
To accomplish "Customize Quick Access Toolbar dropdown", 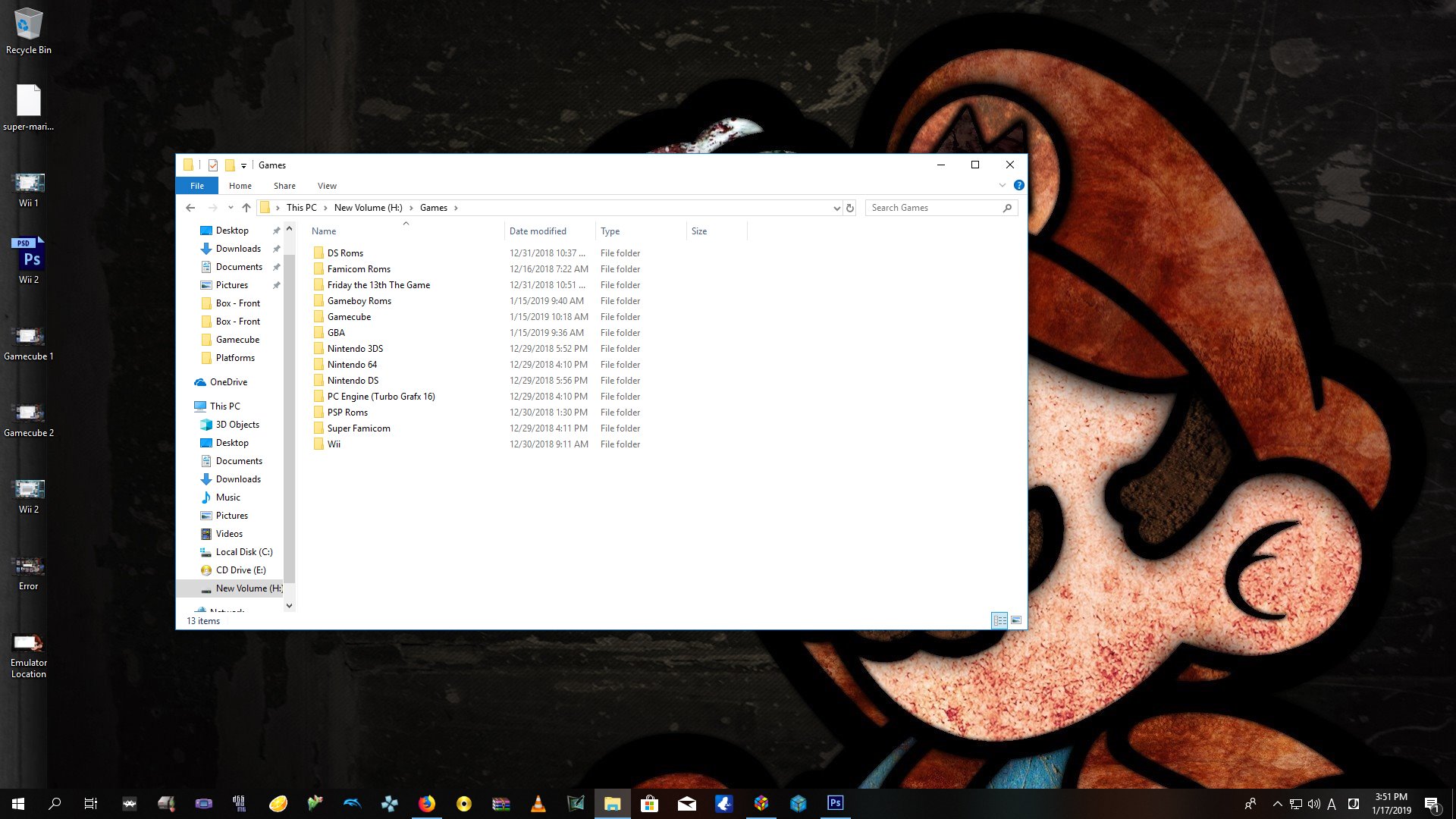I will click(243, 165).
